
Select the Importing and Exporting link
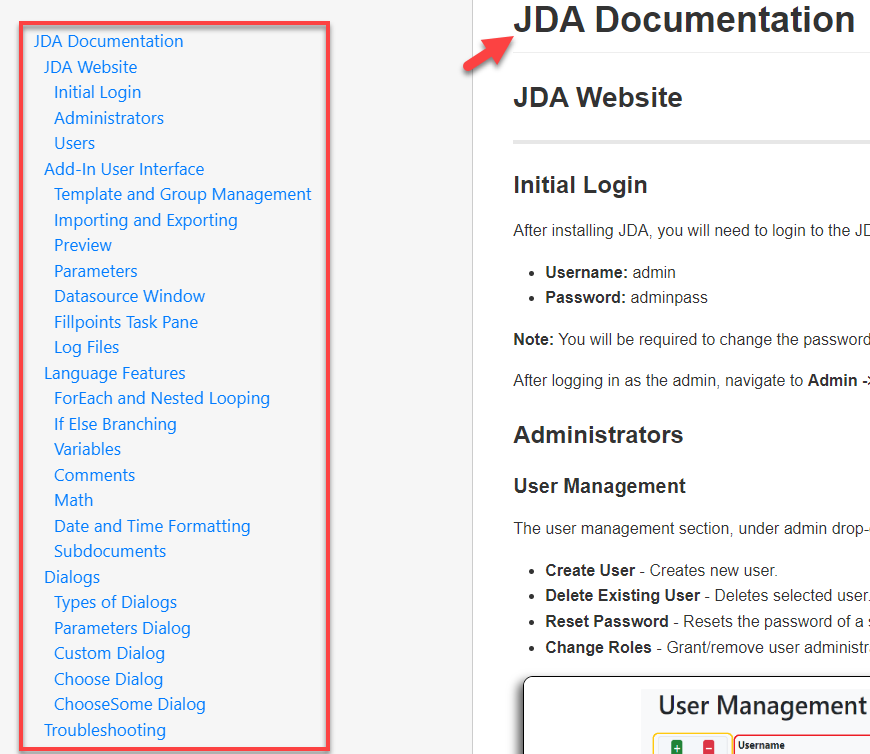tap(145, 220)
